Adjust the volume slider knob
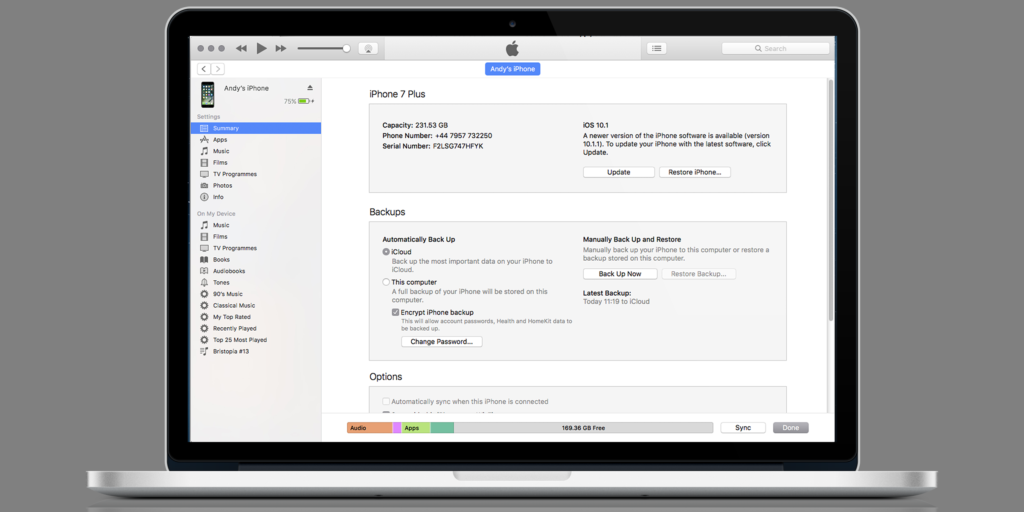 [346, 48]
